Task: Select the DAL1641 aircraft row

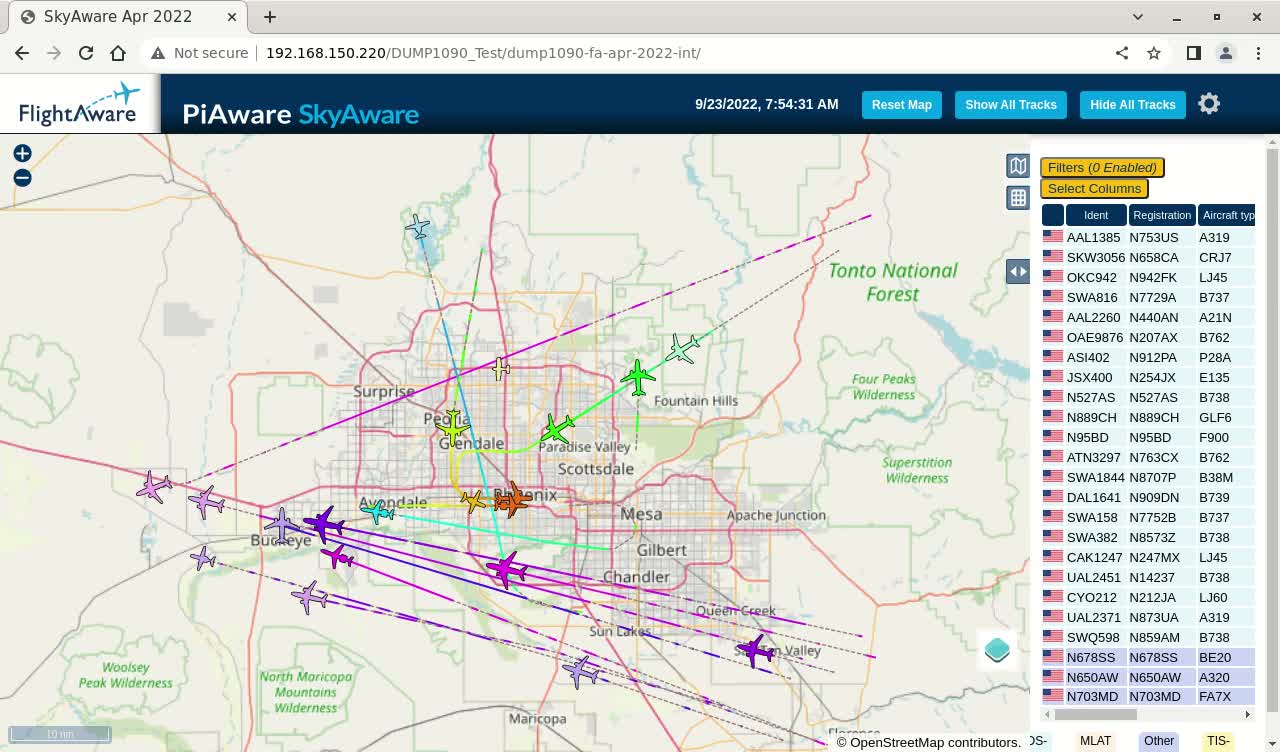Action: click(1148, 497)
